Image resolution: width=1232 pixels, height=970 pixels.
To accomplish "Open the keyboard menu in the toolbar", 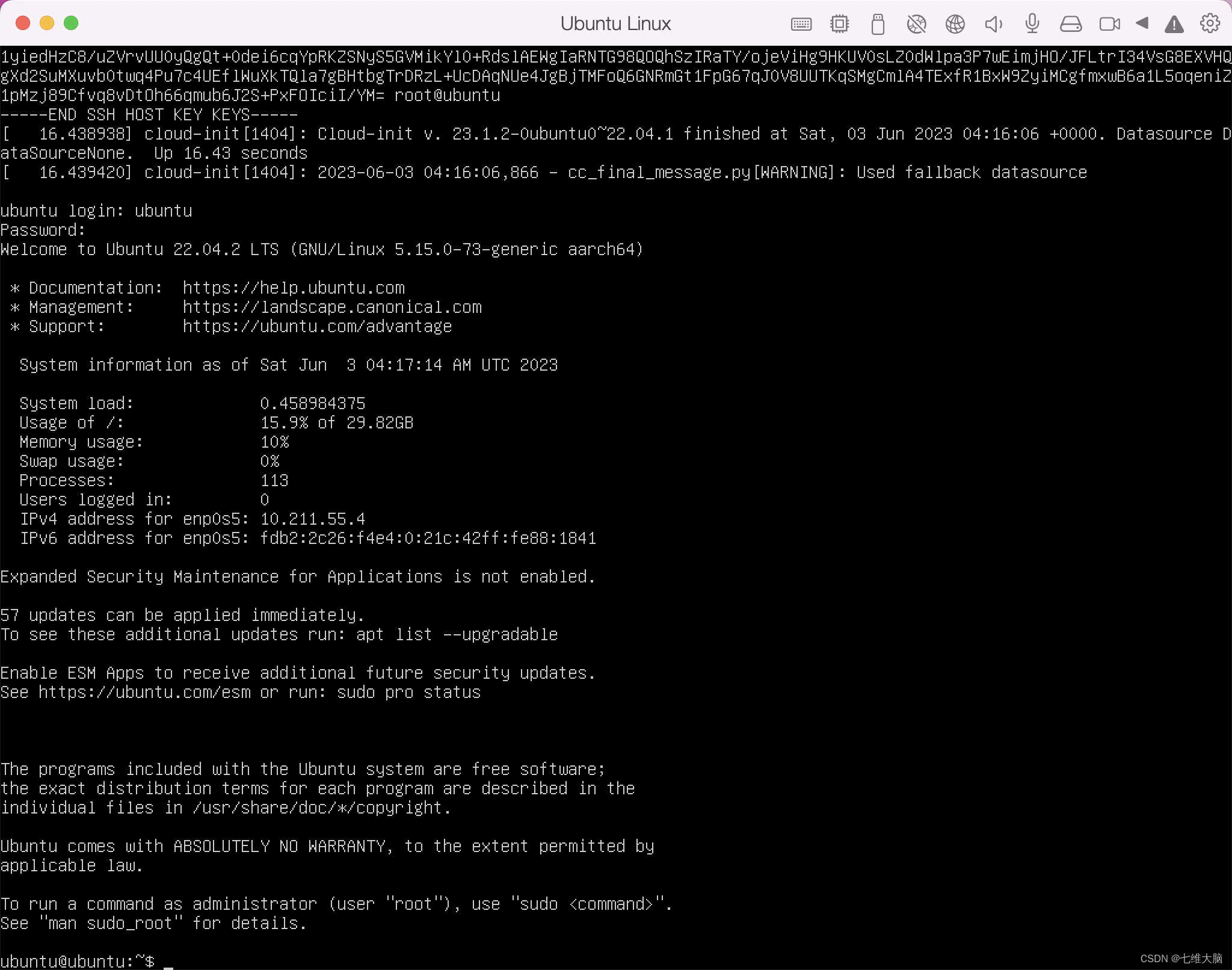I will click(801, 24).
